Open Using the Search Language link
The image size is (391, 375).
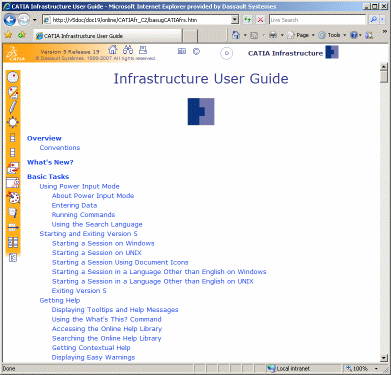point(97,224)
